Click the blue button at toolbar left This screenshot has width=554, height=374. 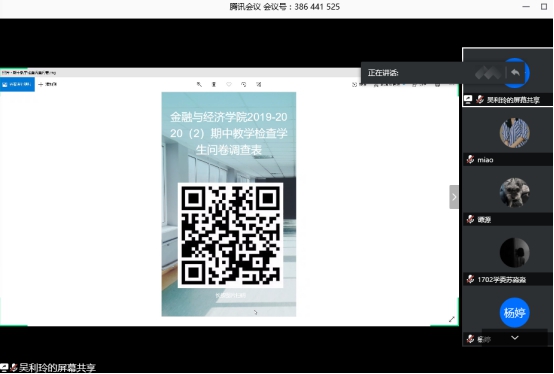click(17, 84)
